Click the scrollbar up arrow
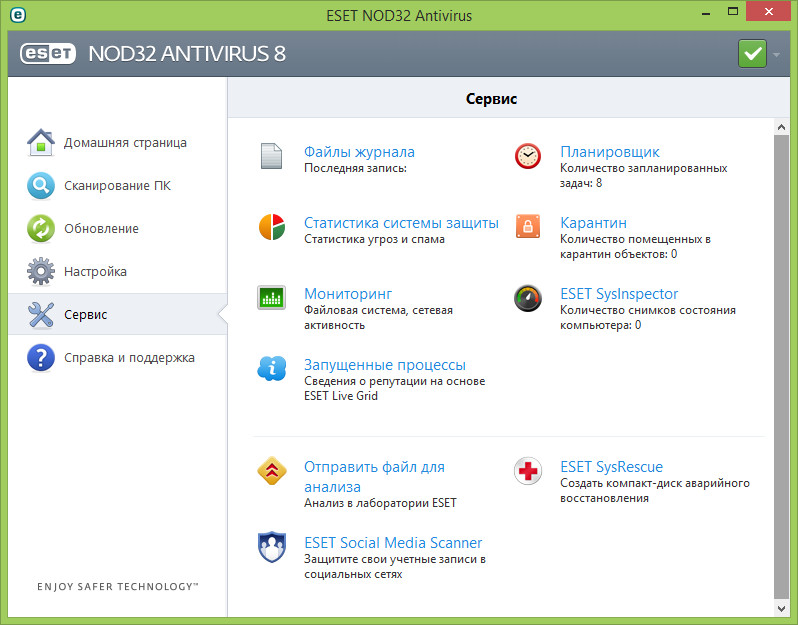This screenshot has width=798, height=625. [781, 127]
